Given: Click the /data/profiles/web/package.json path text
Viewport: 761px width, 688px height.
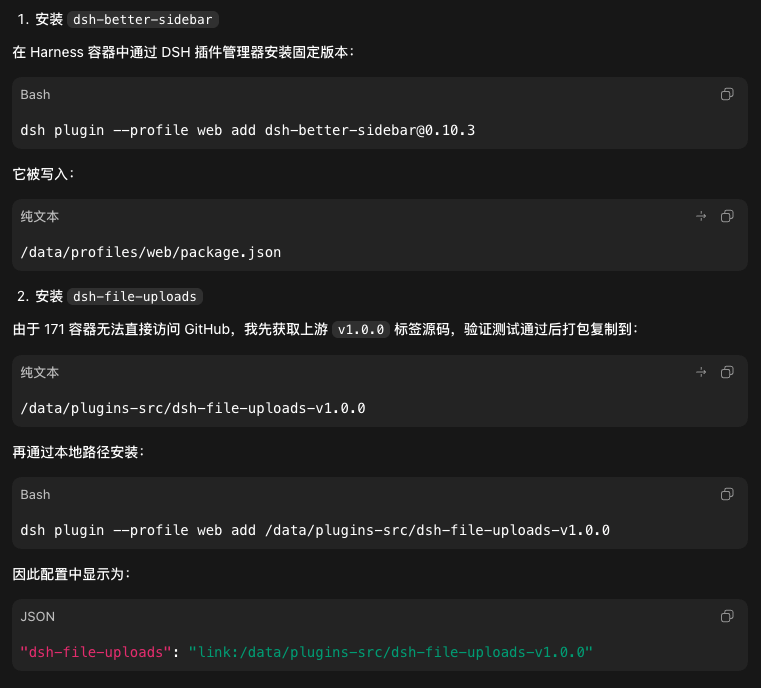Looking at the screenshot, I should pos(150,252).
